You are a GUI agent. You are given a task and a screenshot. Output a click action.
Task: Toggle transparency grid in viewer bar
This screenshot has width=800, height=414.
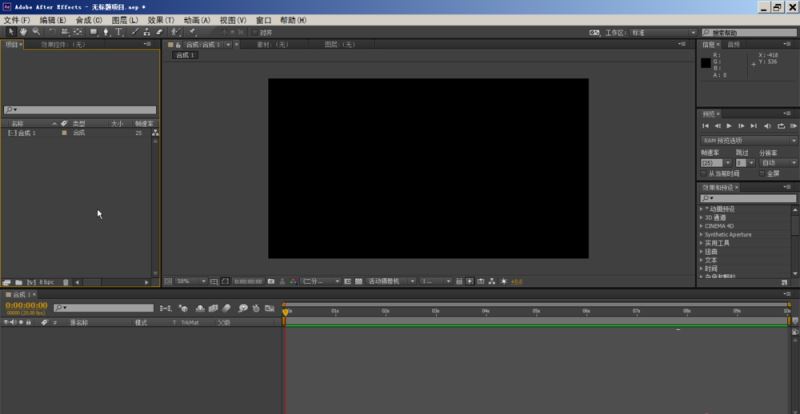[x=359, y=281]
